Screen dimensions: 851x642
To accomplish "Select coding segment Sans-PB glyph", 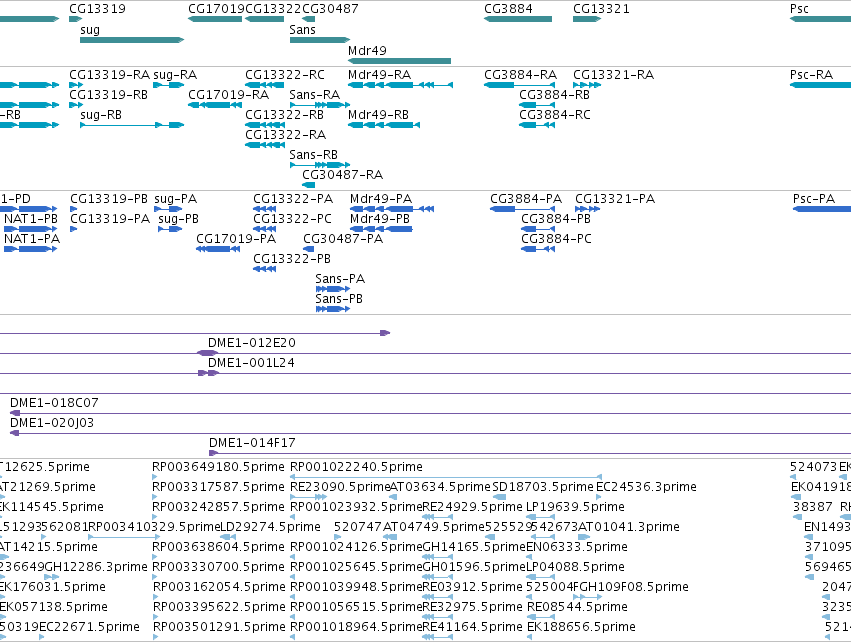I will tap(333, 309).
